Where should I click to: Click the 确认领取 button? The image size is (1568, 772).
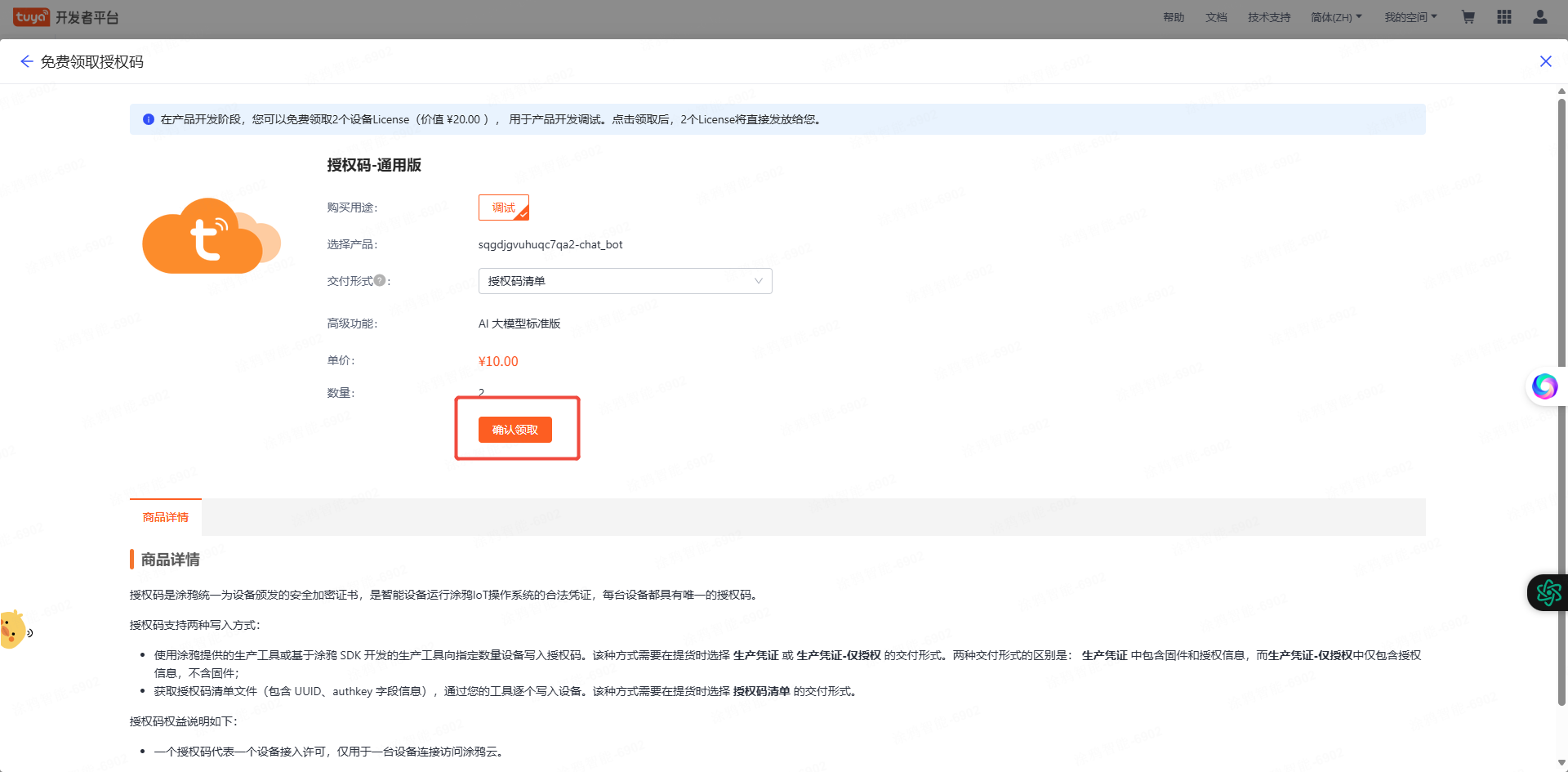pyautogui.click(x=515, y=430)
